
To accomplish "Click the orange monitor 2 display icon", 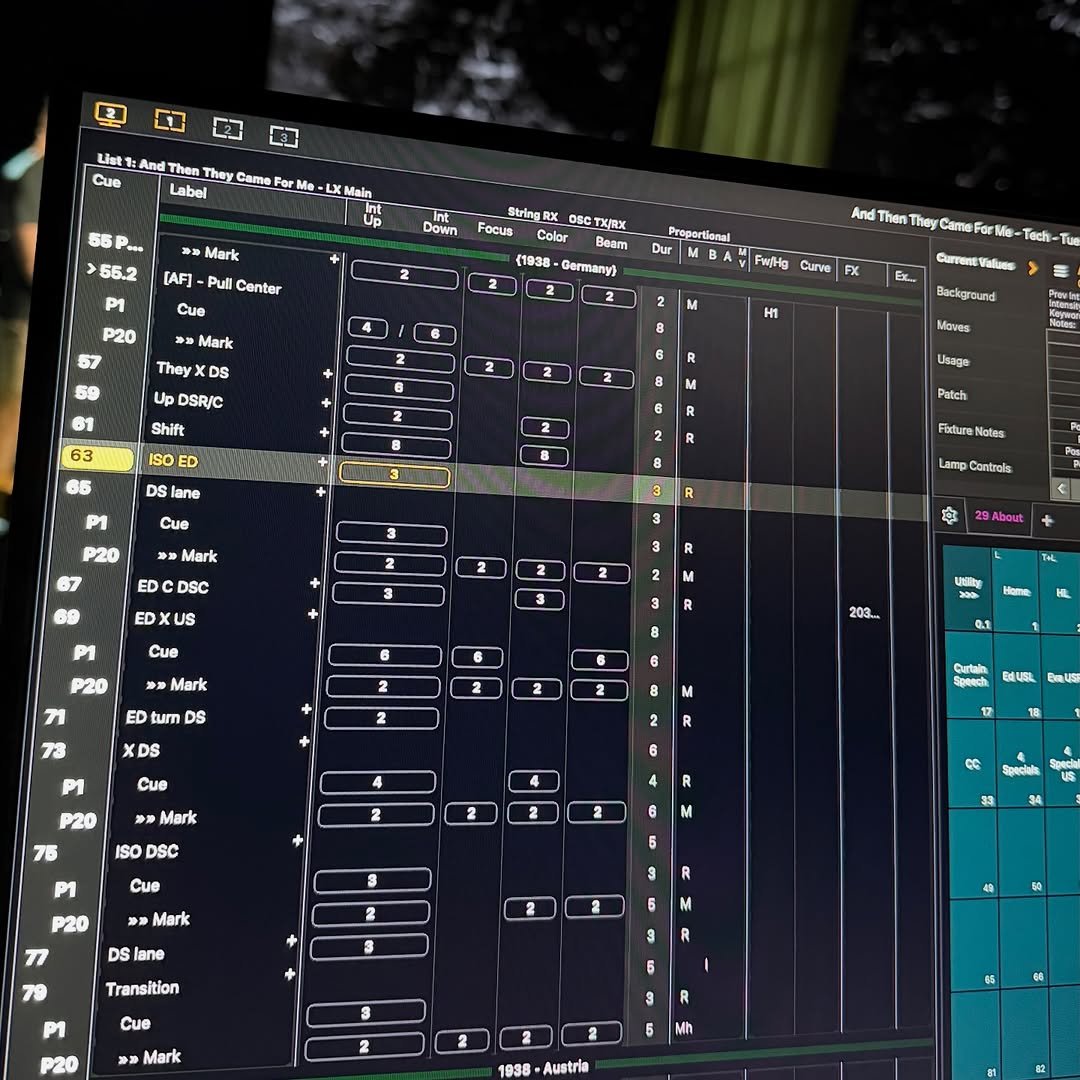I will [110, 114].
